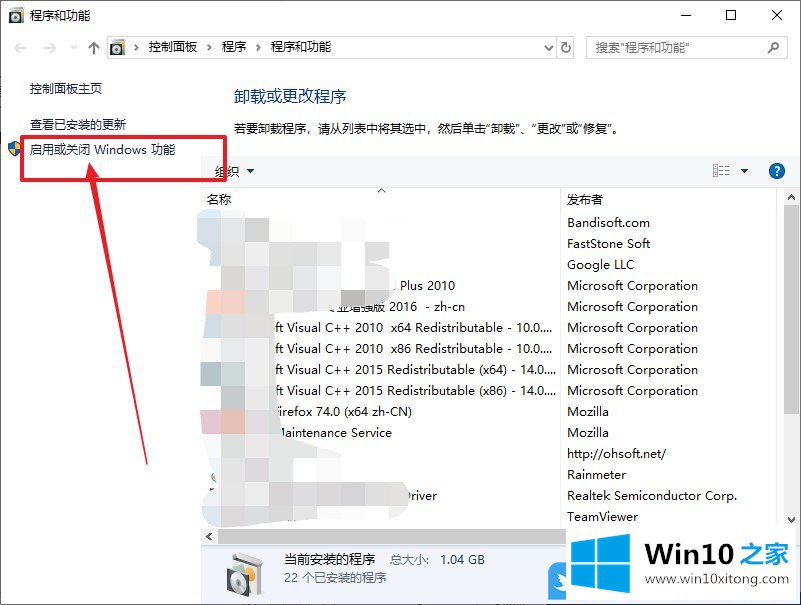Open 启用或关闭 Windows 功能 link
Screen dimensions: 801x605
pos(102,150)
